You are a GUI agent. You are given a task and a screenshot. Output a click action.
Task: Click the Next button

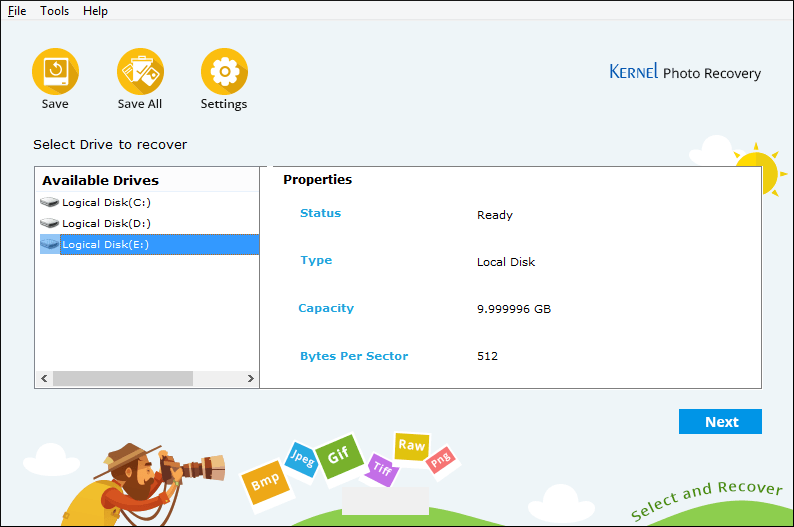(x=720, y=422)
